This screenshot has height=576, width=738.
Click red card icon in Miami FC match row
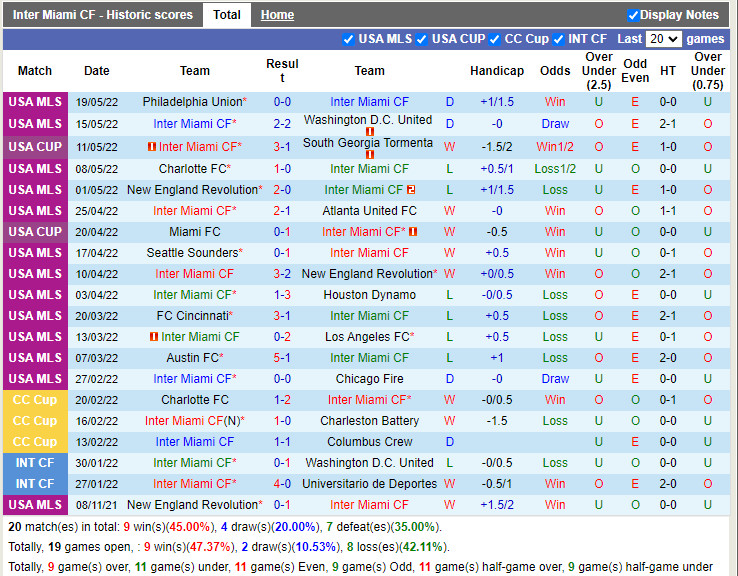[413, 232]
